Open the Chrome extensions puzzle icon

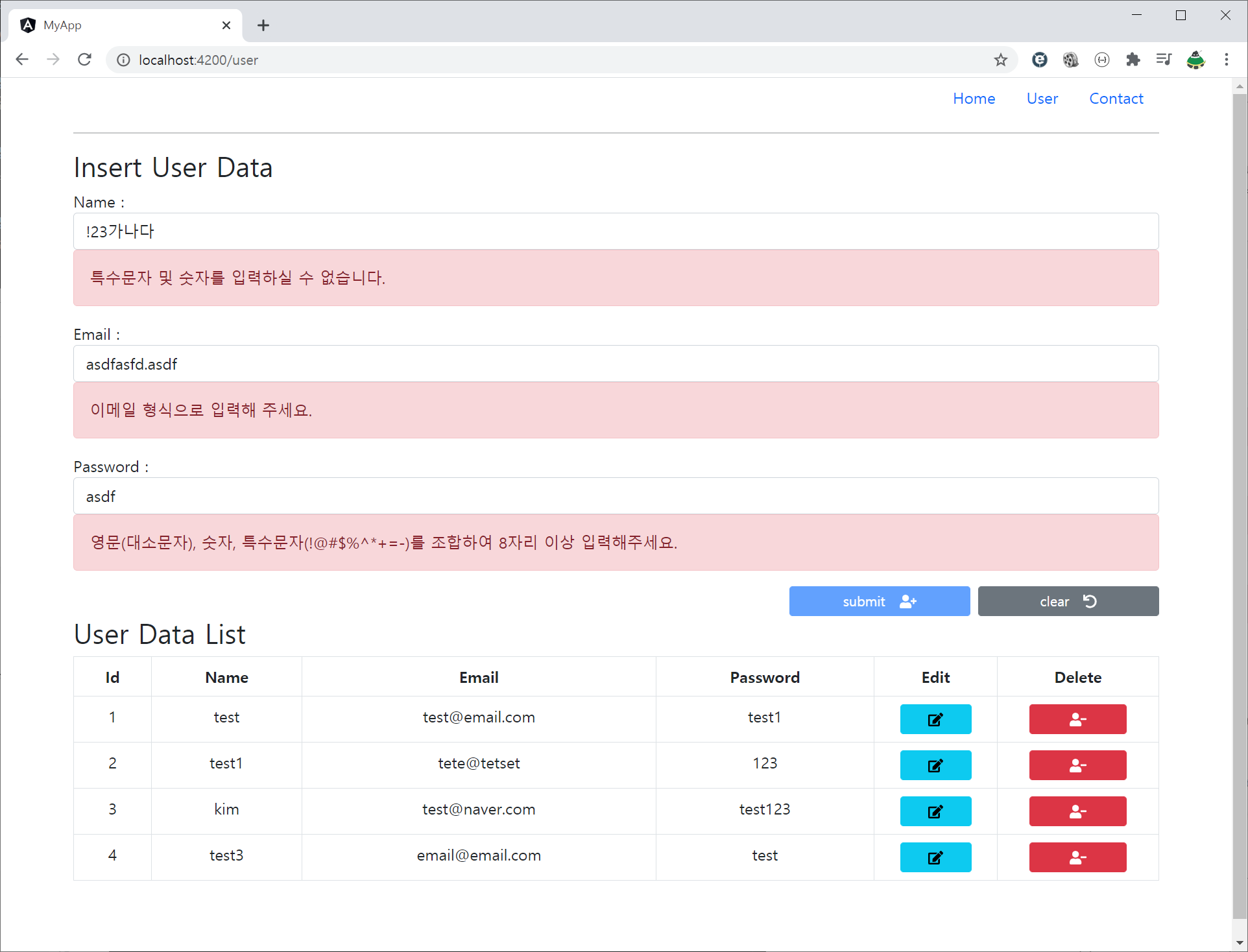coord(1133,60)
